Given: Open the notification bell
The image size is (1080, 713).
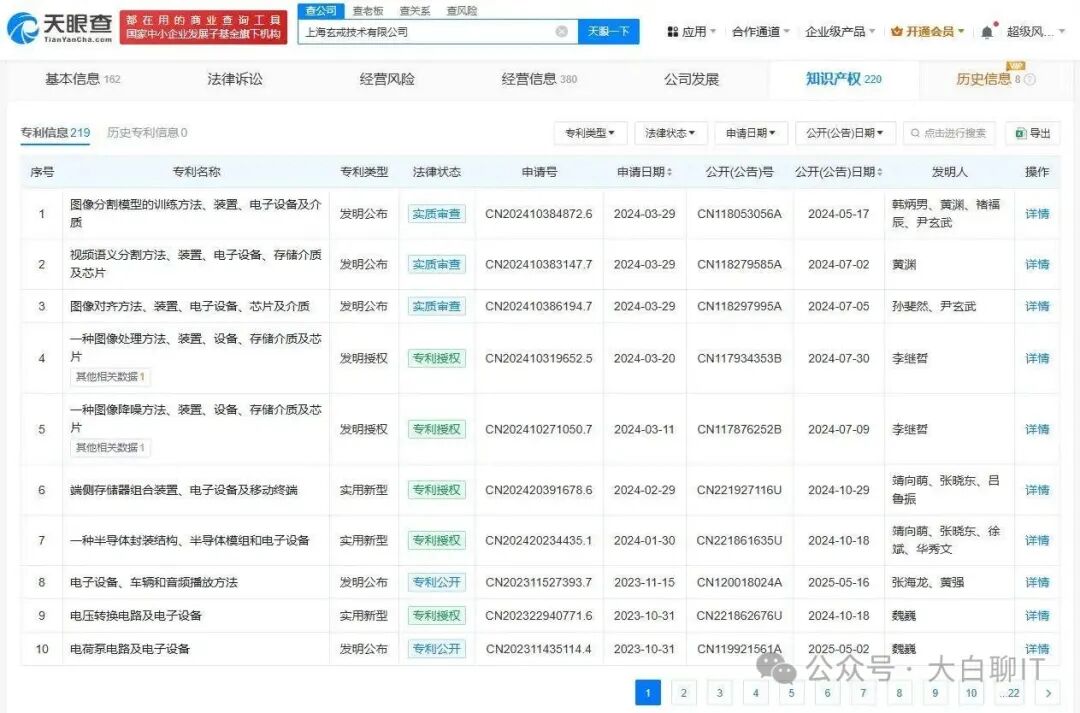Looking at the screenshot, I should pyautogui.click(x=990, y=31).
